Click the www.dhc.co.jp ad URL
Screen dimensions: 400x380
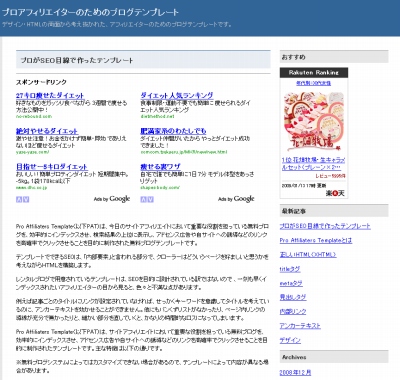point(31,188)
